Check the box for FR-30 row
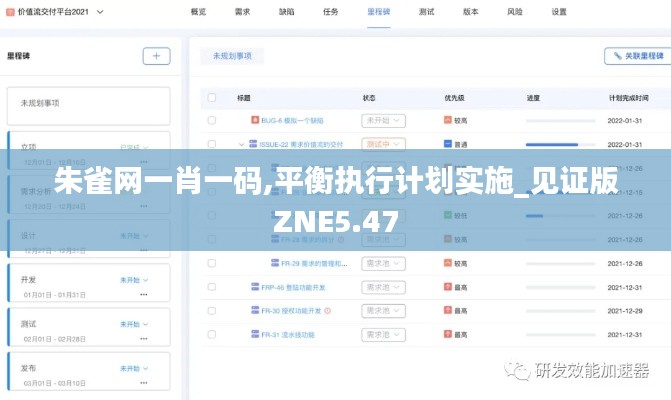Viewport: 671px width, 400px height. (212, 311)
